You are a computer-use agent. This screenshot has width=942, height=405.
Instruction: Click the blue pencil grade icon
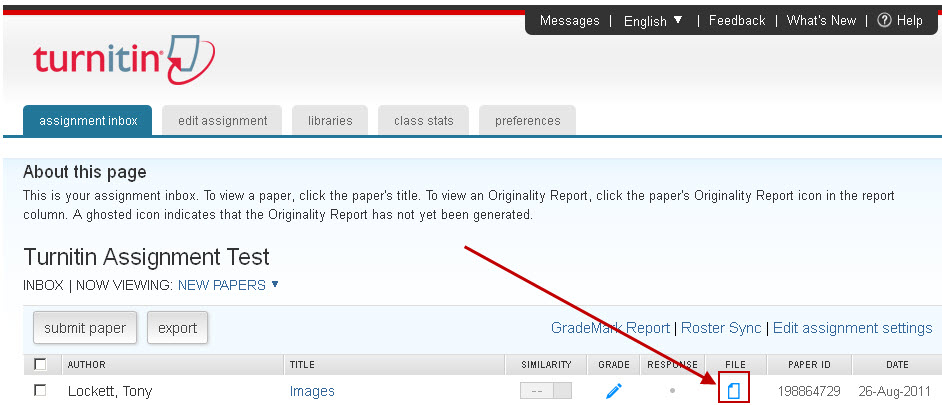tap(613, 391)
